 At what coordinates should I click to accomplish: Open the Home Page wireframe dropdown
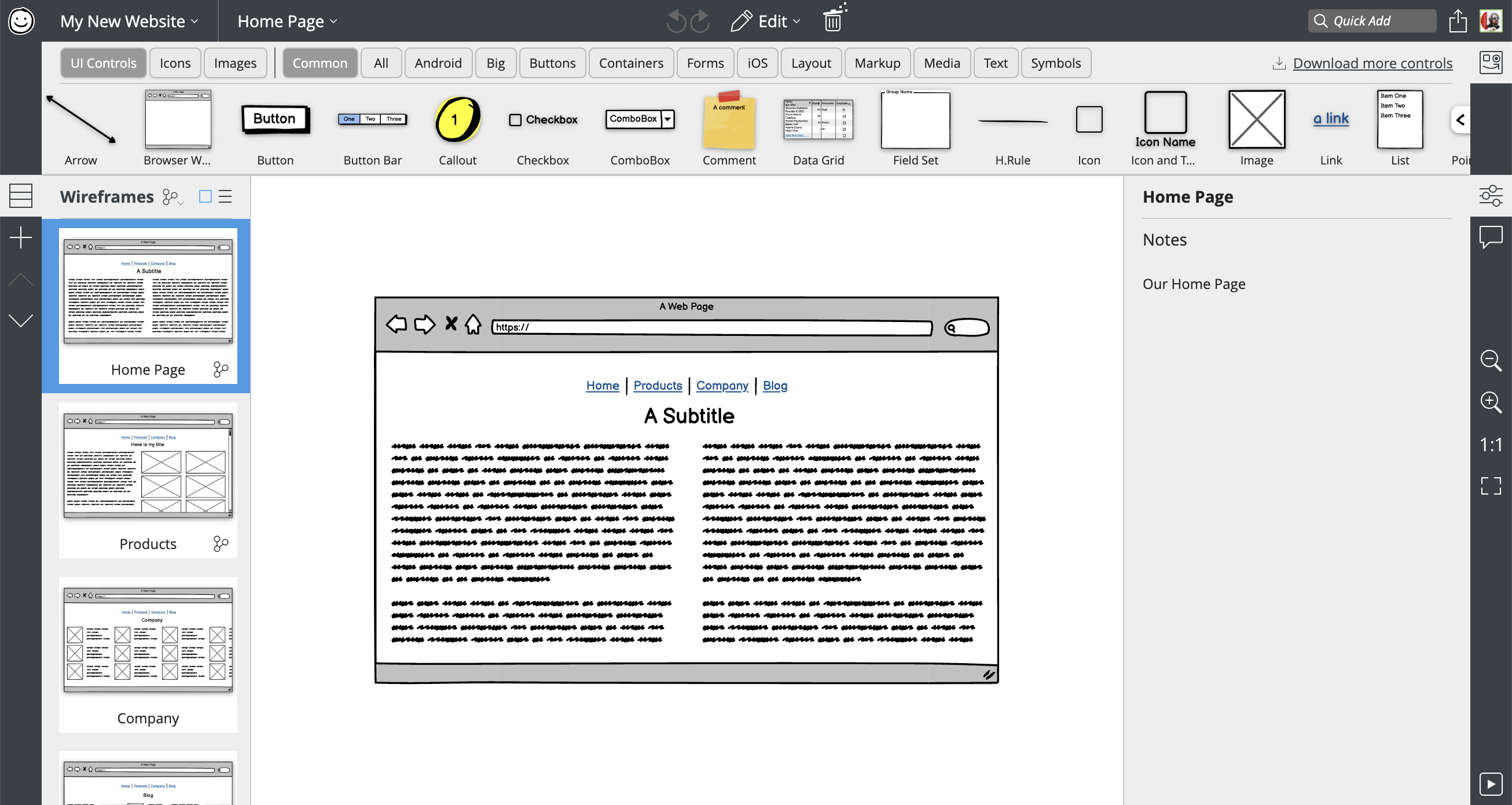(x=287, y=21)
